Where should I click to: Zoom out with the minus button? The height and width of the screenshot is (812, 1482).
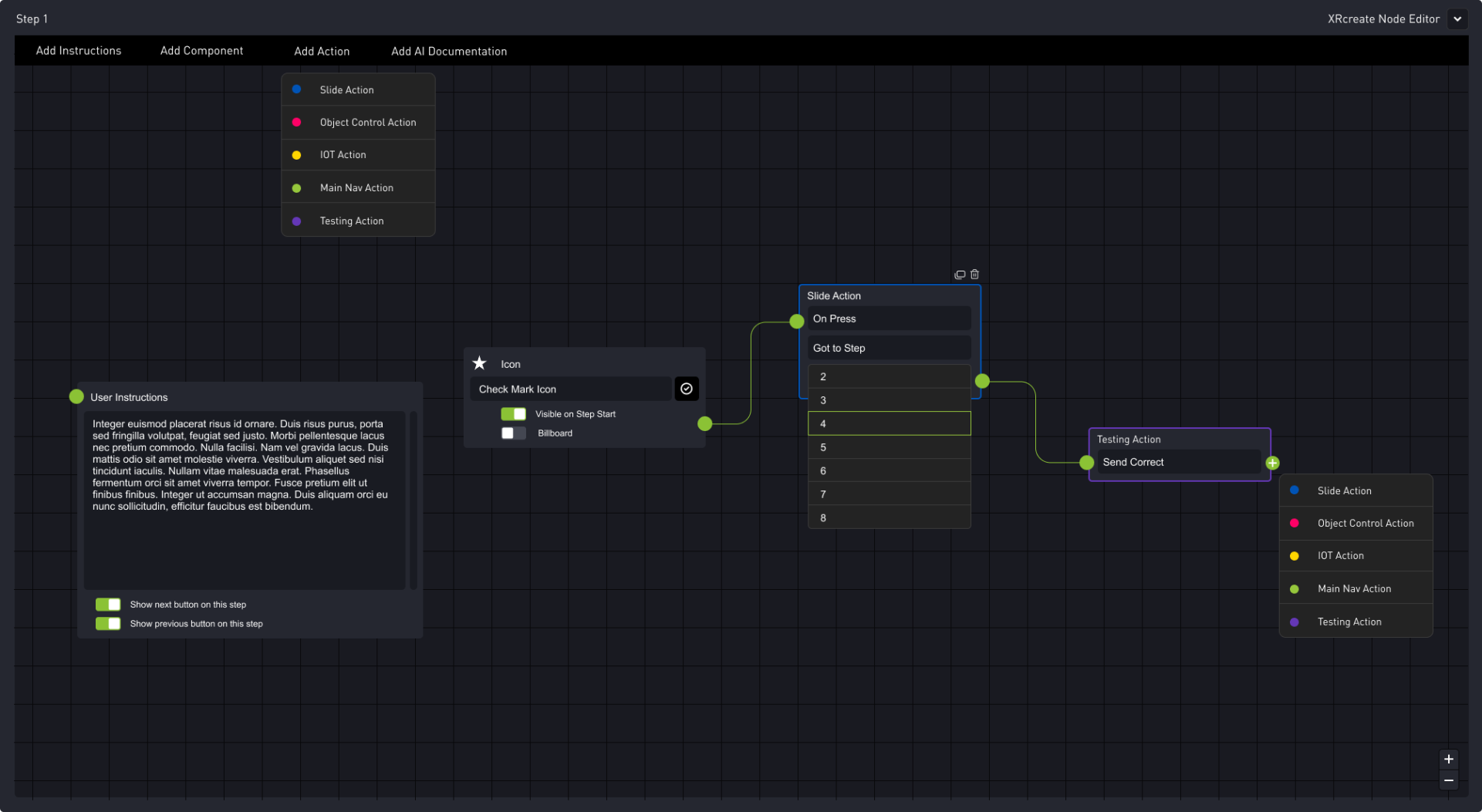tap(1448, 780)
